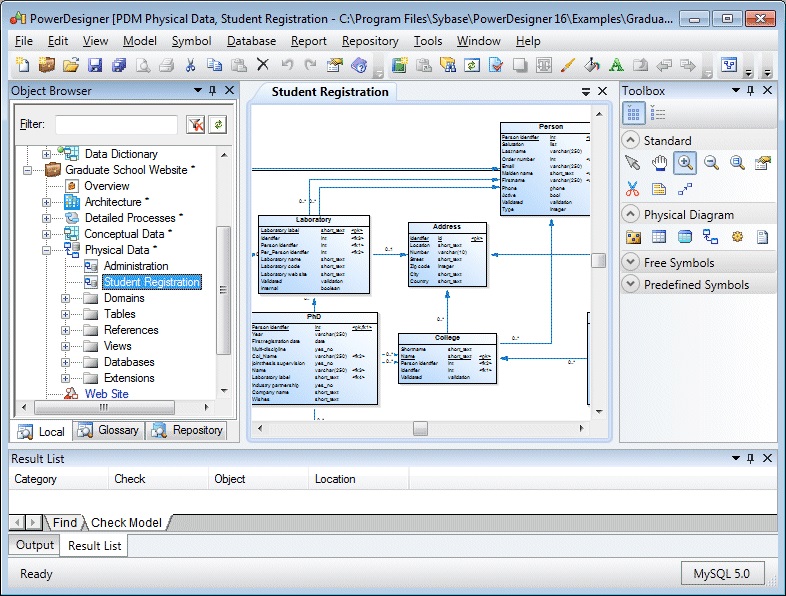Click the clear filter icon in Object Browser
The image size is (786, 596).
(x=195, y=124)
